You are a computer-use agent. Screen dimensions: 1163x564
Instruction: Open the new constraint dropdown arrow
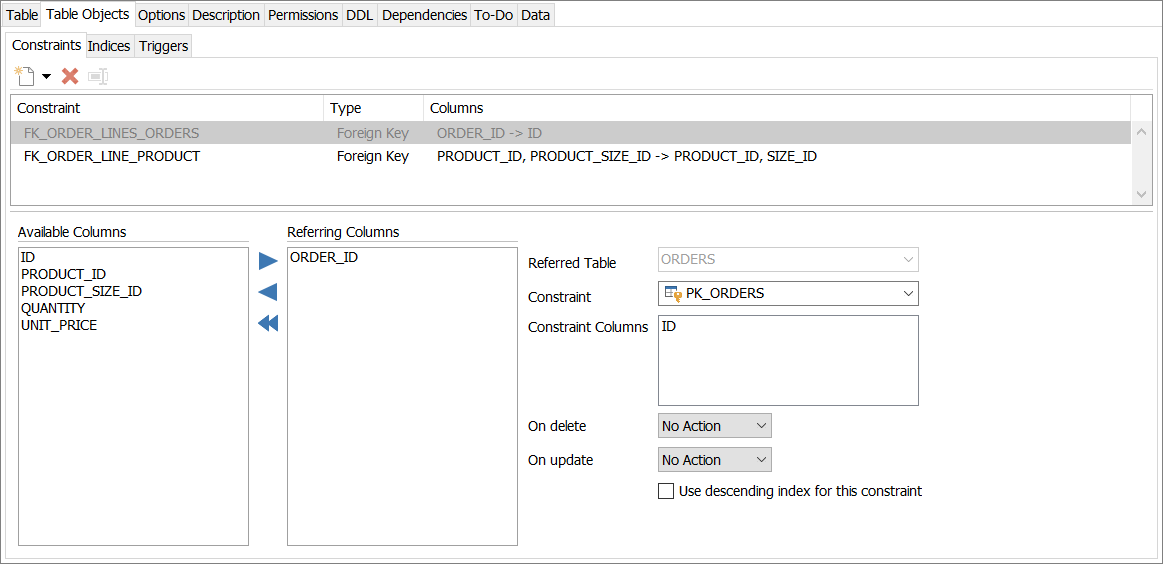point(46,77)
